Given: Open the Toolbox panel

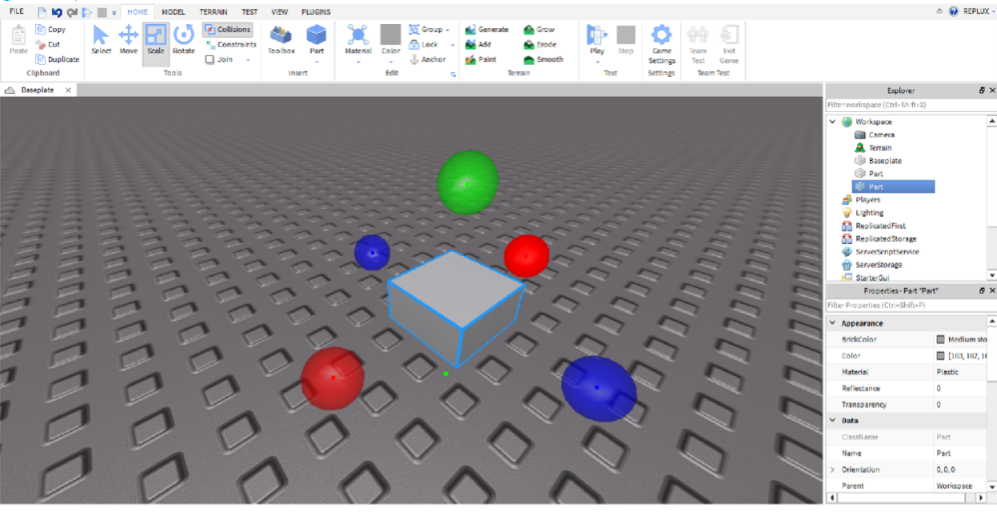Looking at the screenshot, I should (281, 40).
